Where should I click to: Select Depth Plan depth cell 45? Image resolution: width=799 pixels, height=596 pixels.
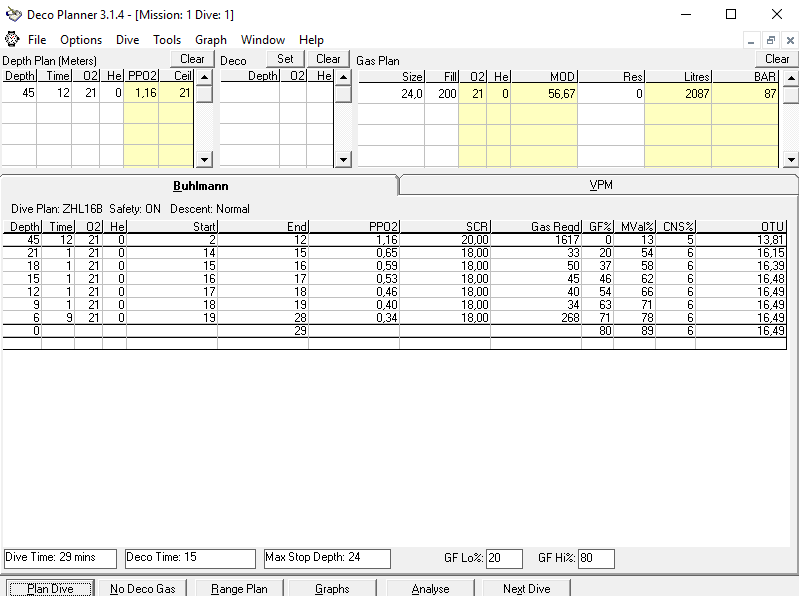(19, 93)
